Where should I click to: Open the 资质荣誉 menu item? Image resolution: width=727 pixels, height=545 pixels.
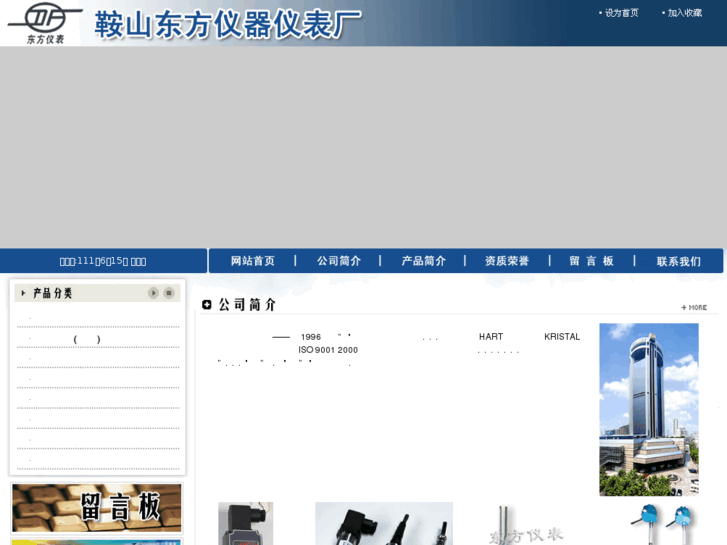pos(507,261)
